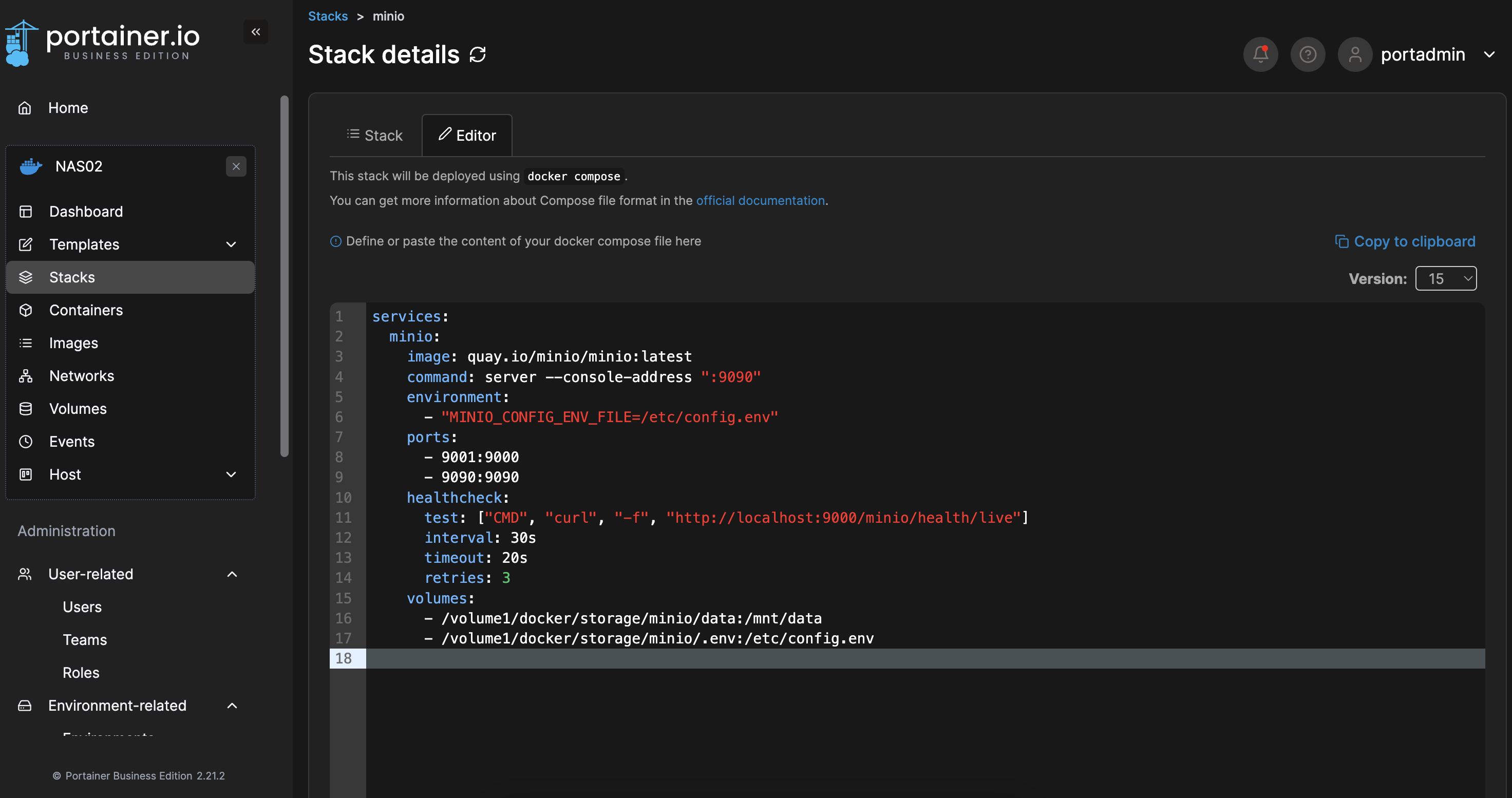Image resolution: width=1512 pixels, height=798 pixels.
Task: Open the help question mark icon
Action: (1307, 54)
